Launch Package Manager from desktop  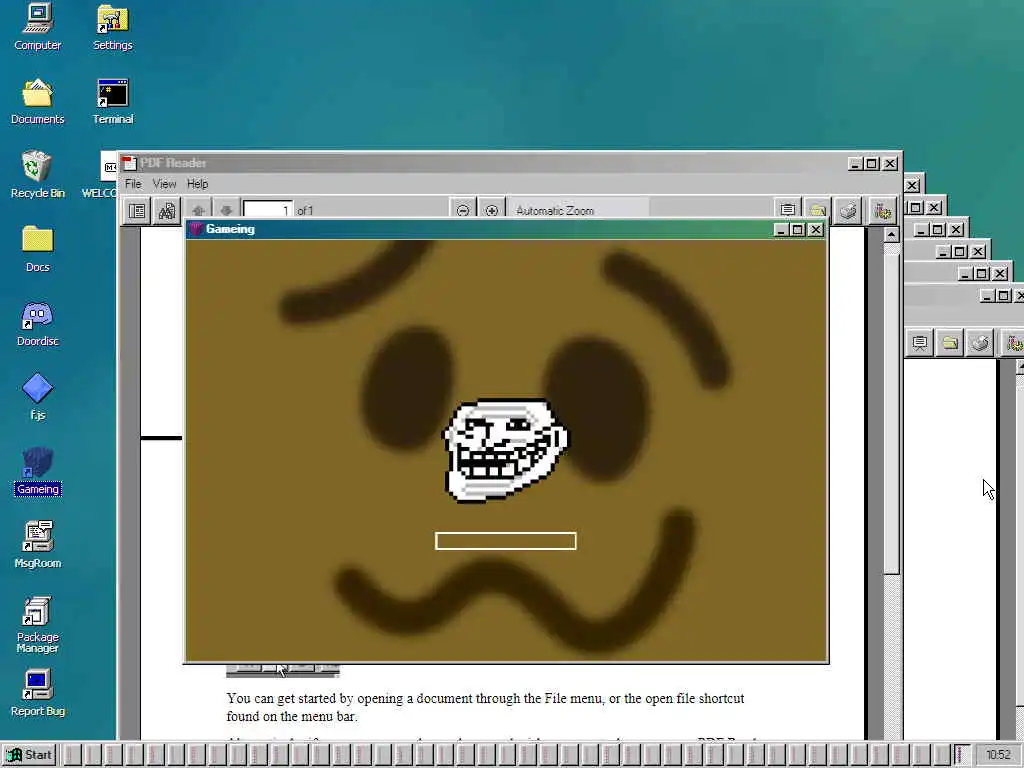tap(37, 624)
